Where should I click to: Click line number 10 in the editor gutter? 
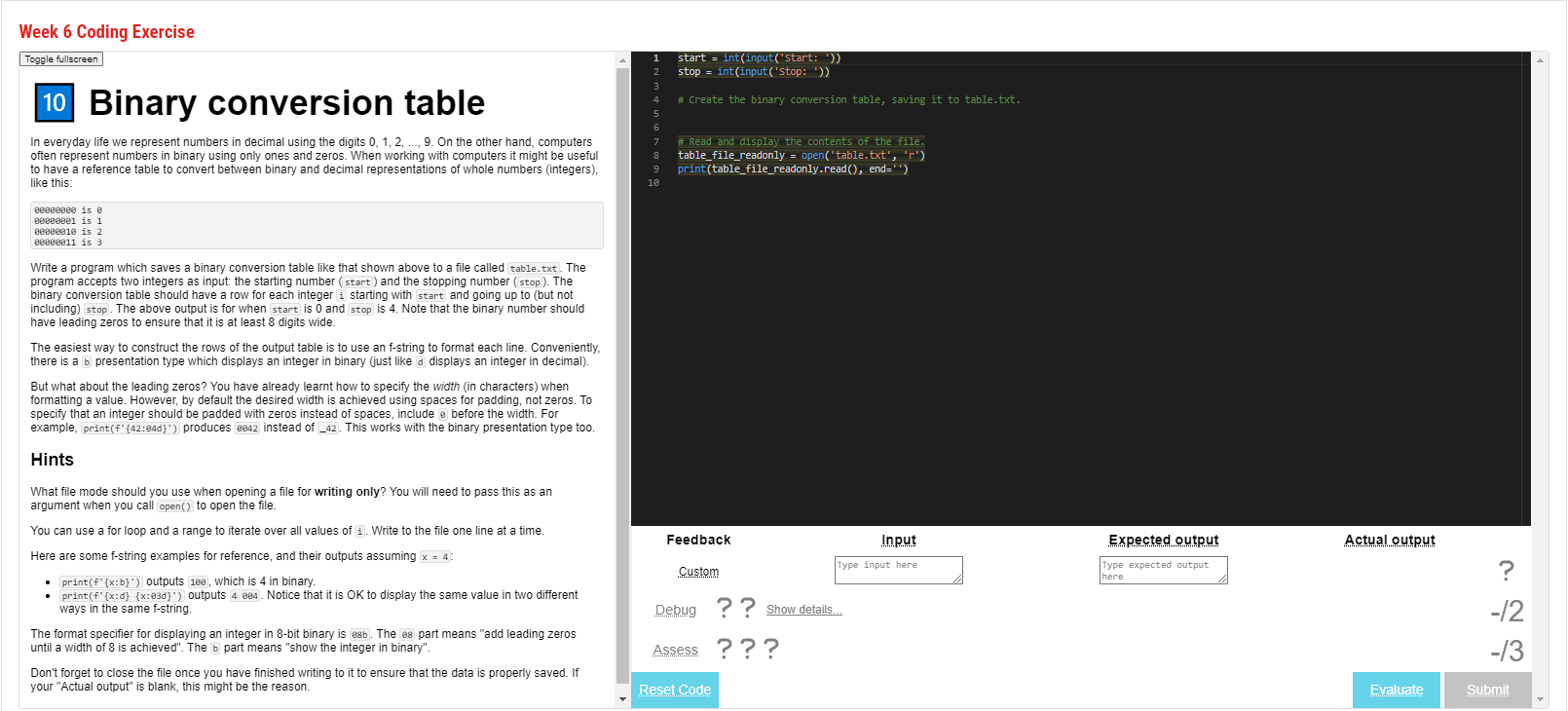[653, 183]
